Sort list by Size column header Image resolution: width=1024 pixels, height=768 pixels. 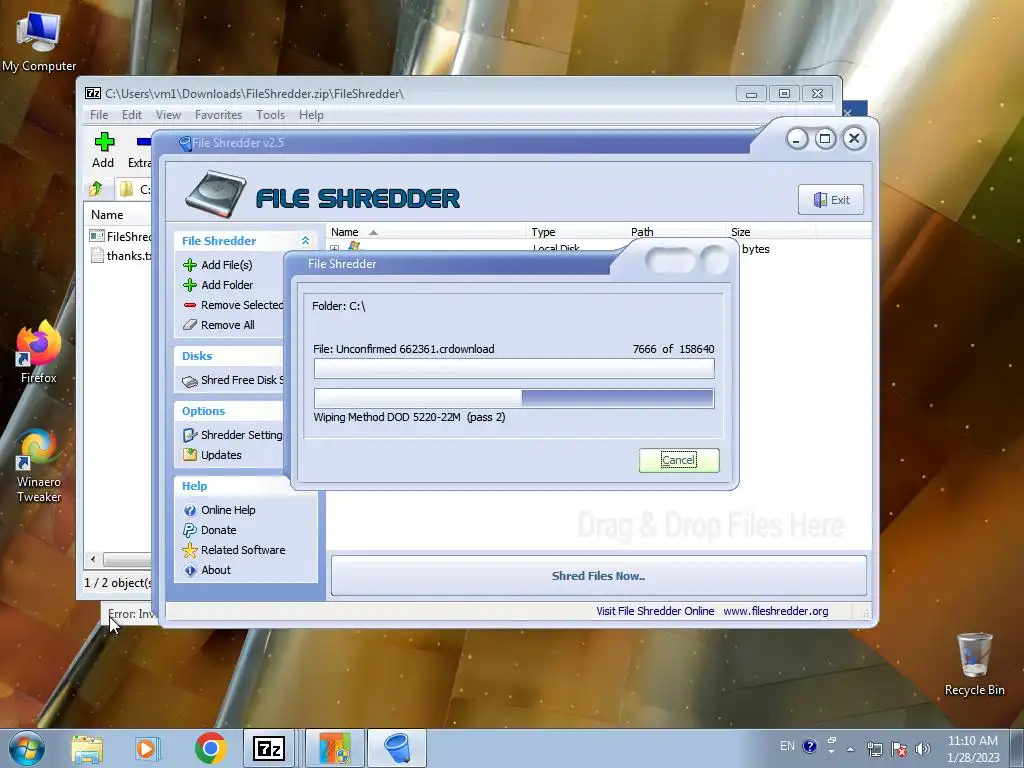tap(771, 232)
